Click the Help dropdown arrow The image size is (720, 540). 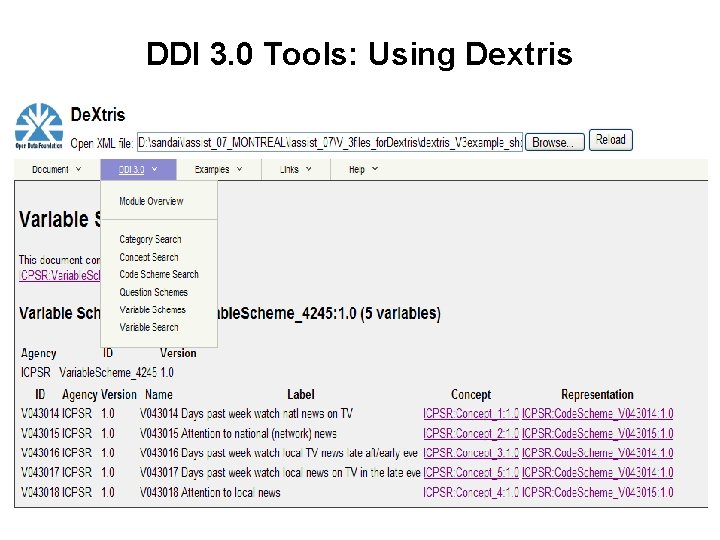coord(375,169)
